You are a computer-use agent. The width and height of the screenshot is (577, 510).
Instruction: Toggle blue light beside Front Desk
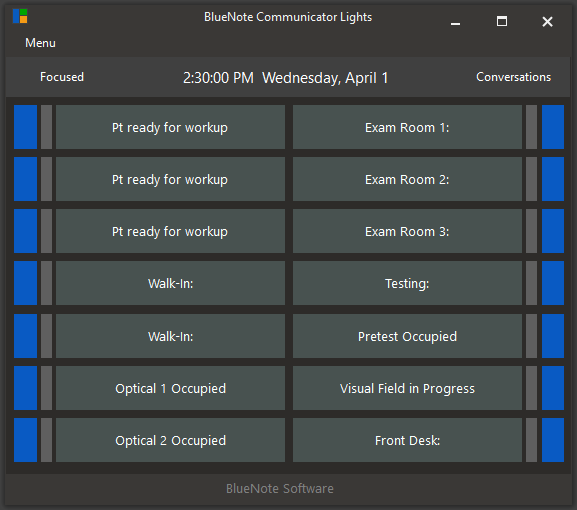tap(553, 440)
